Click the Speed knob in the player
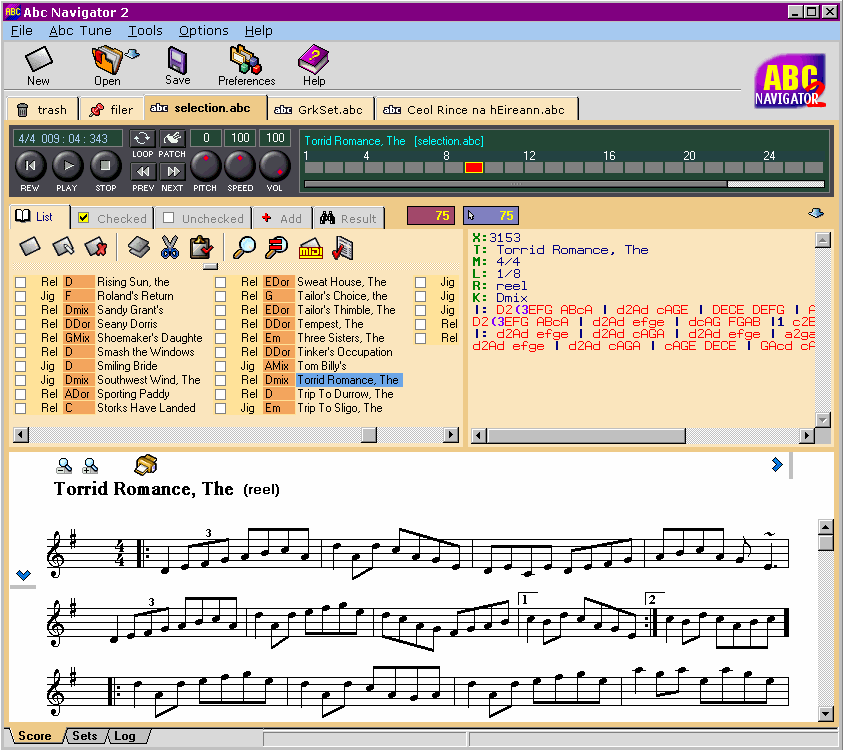The height and width of the screenshot is (750, 843). point(240,164)
